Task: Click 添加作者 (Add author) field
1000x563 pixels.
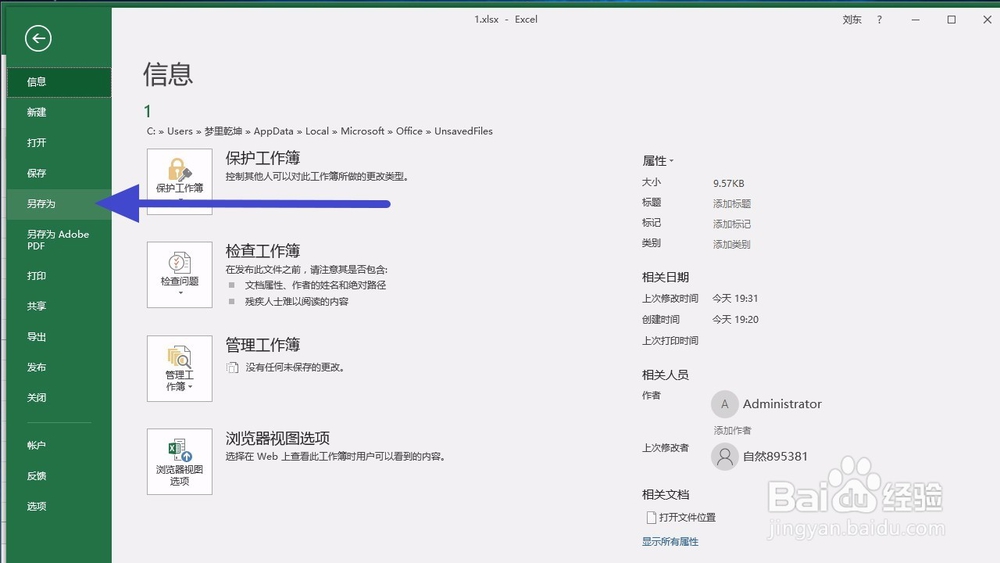Action: click(x=732, y=430)
